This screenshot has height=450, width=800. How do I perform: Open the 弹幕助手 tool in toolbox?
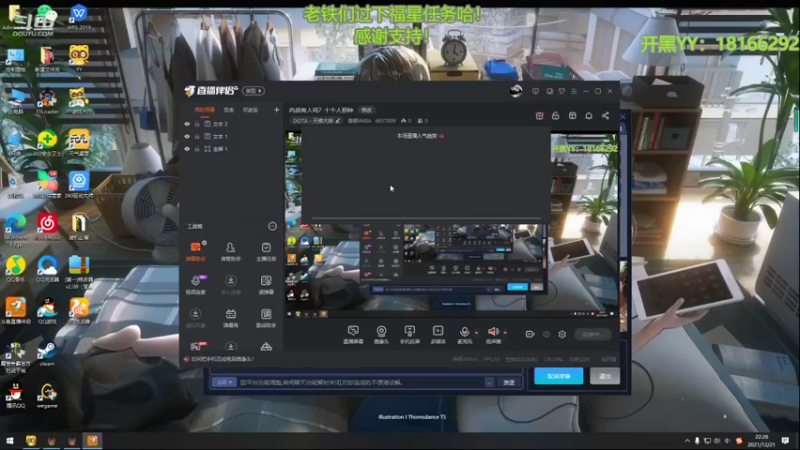pyautogui.click(x=195, y=252)
